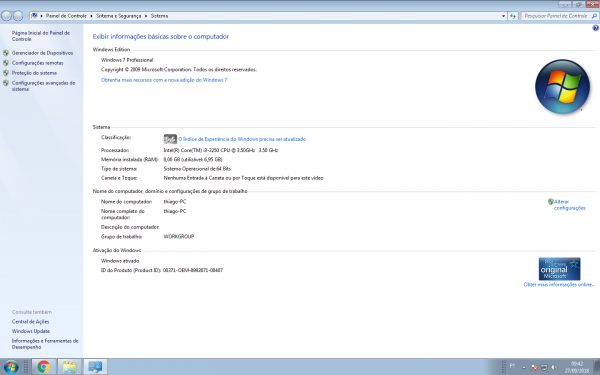Go back with the navigation arrow
This screenshot has width=600, height=375.
pyautogui.click(x=7, y=16)
